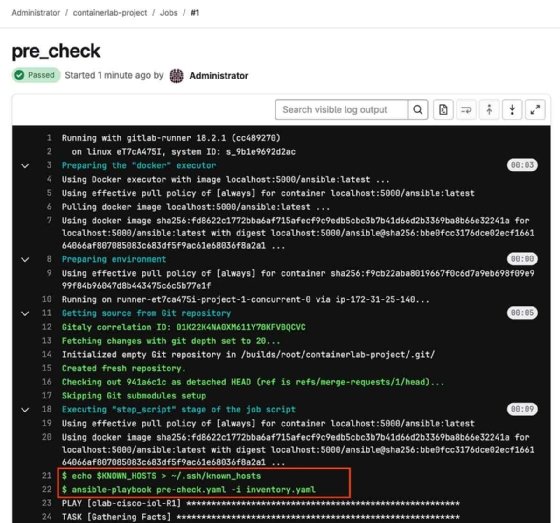Click the 00:03 duration badge
The width and height of the screenshot is (560, 523).
tap(522, 165)
